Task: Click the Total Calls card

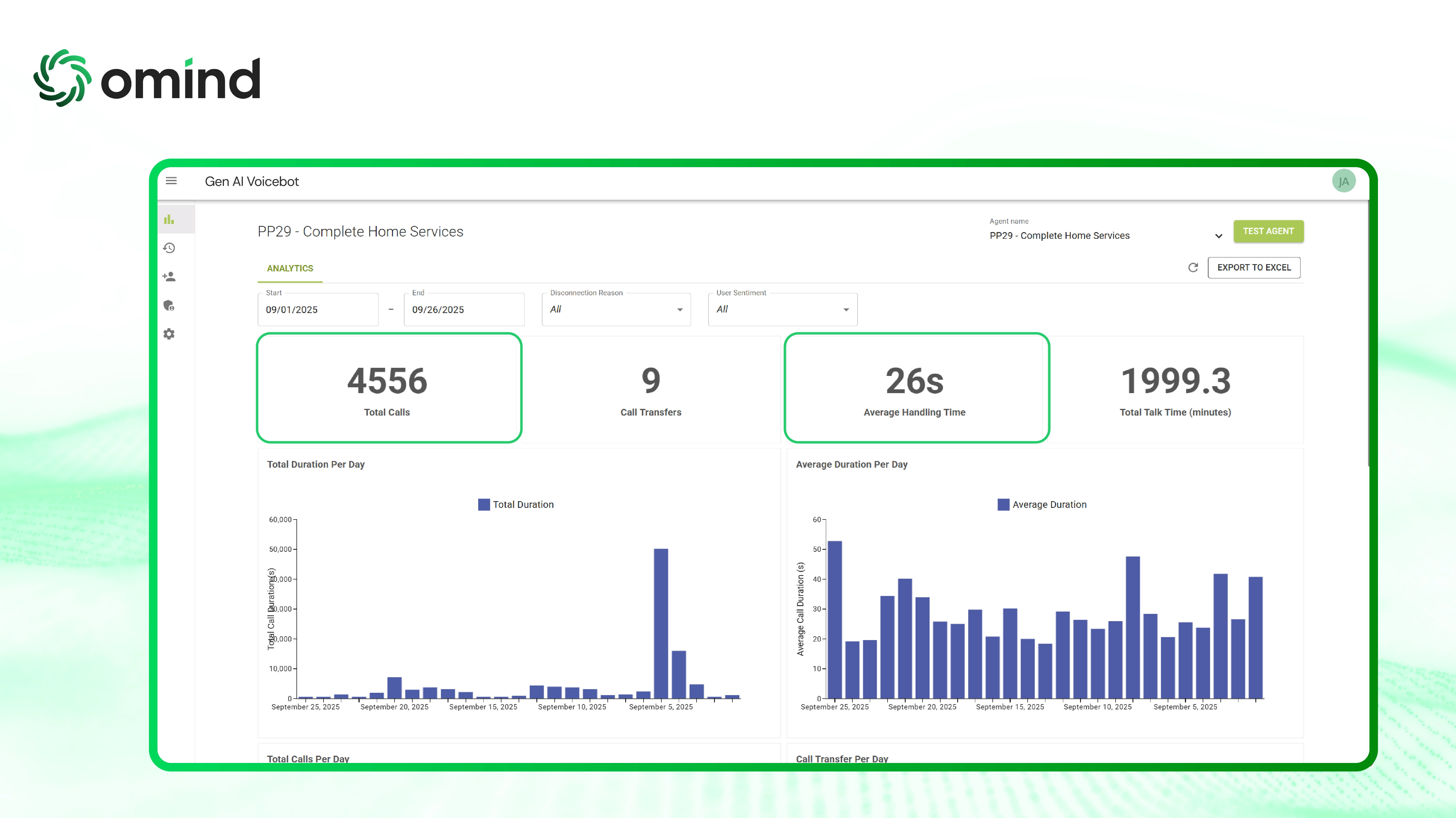Action: (x=389, y=388)
